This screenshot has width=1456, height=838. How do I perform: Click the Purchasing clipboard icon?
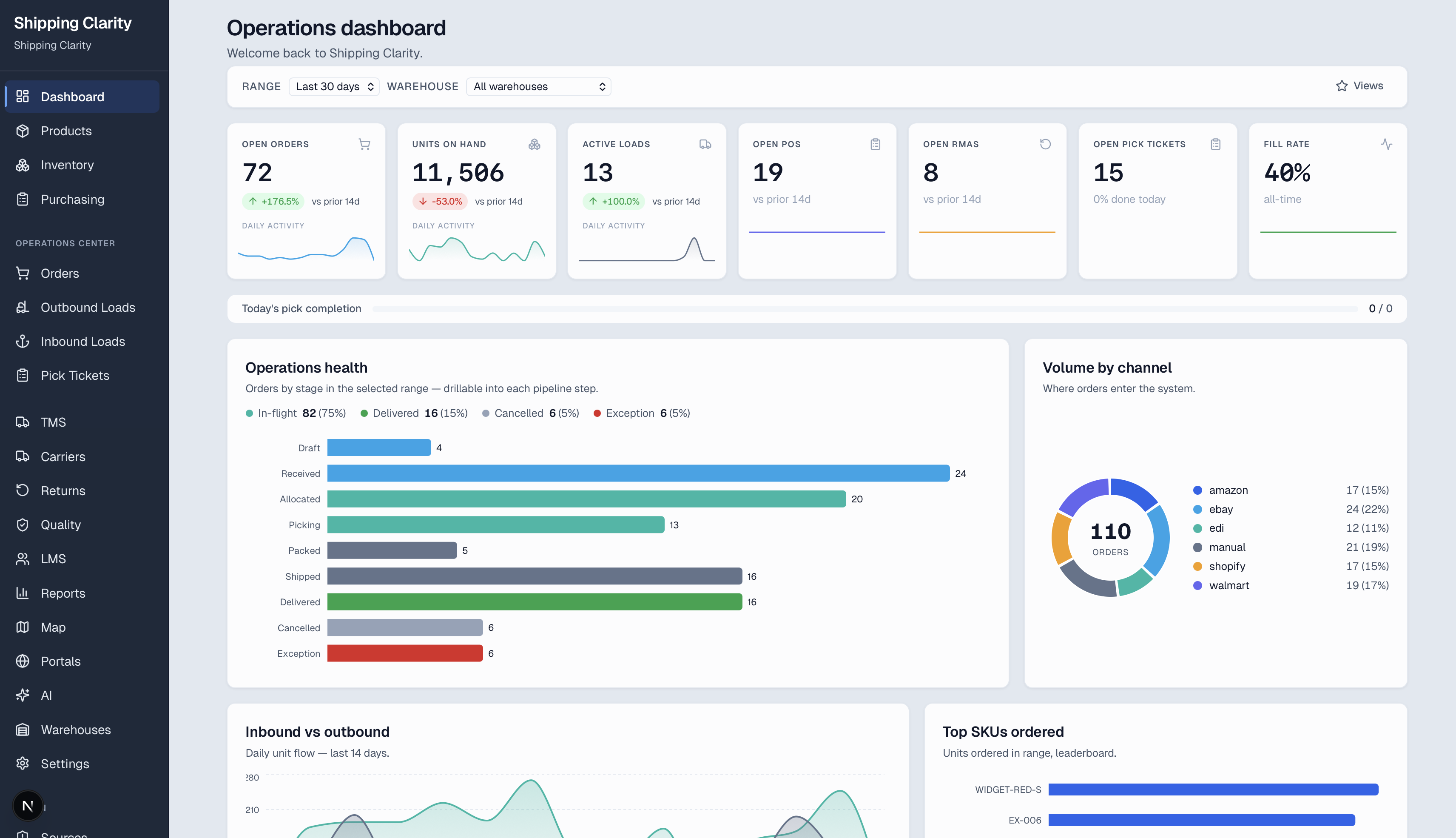tap(23, 199)
